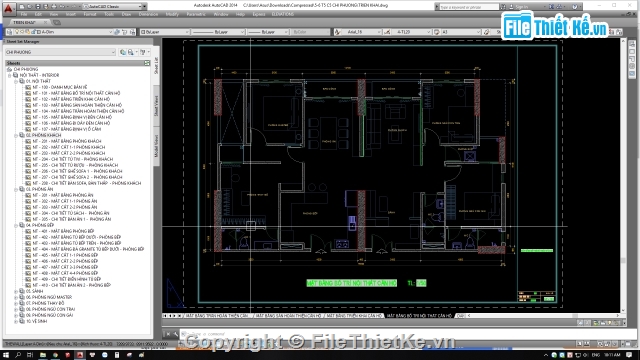
Task: Click the Plot printer icon in Quick Access
Action: [x=54, y=7]
